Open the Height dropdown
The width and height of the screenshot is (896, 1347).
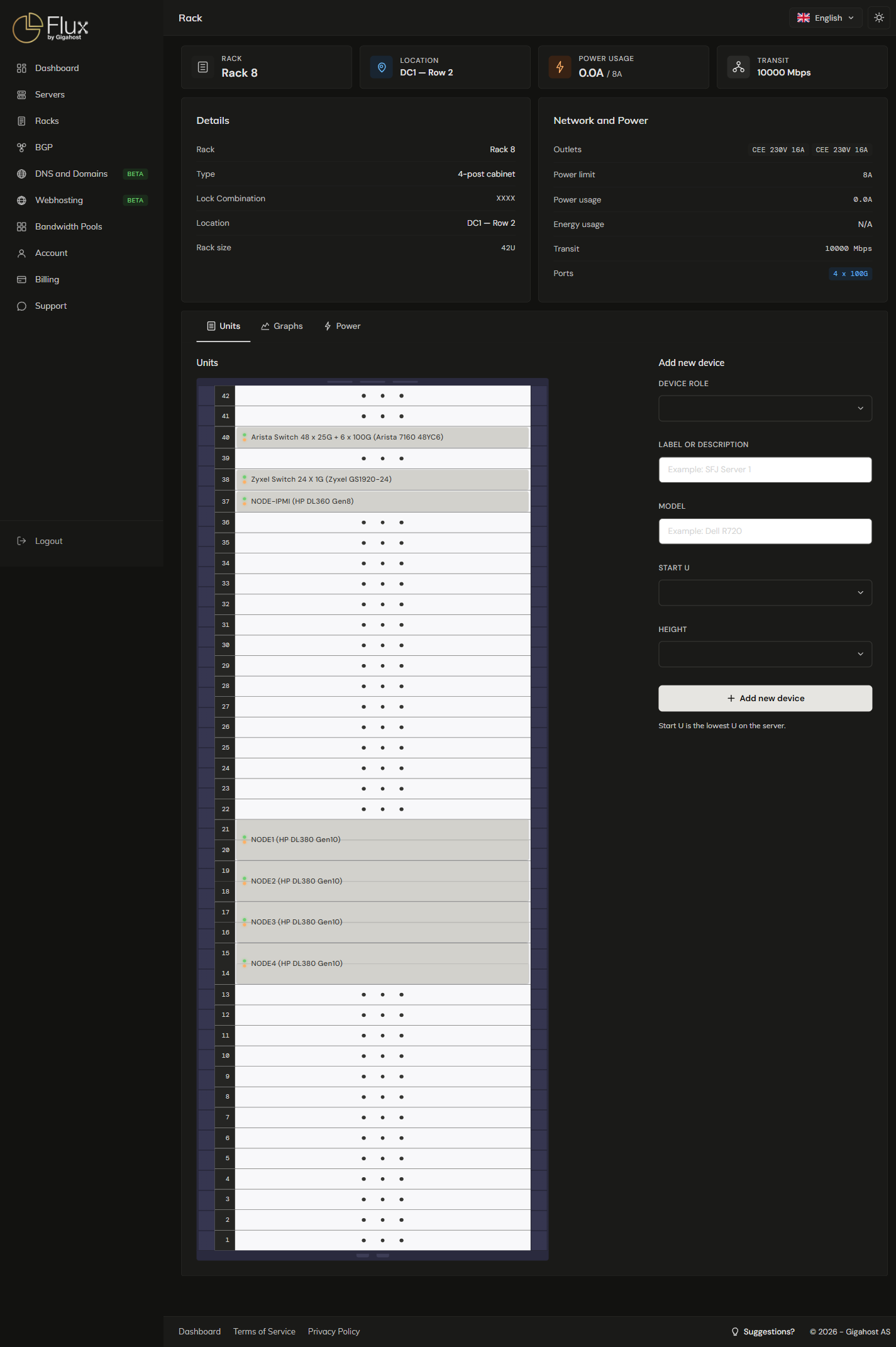tap(765, 654)
